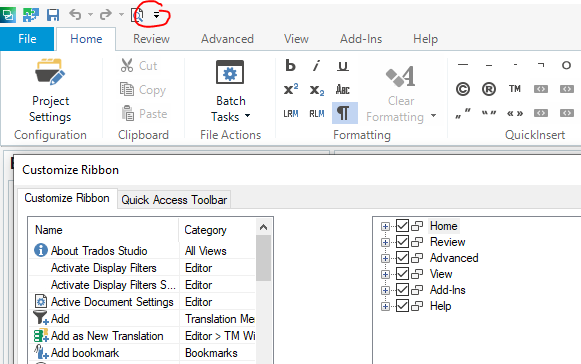Insert degree symbol from QuickInsert
This screenshot has width=581, height=364.
(x=566, y=65)
